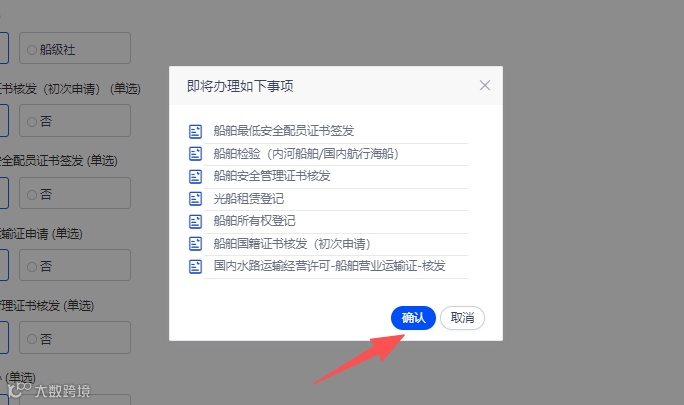Click document icon beside 光船租赁登记
The height and width of the screenshot is (405, 684).
(195, 199)
